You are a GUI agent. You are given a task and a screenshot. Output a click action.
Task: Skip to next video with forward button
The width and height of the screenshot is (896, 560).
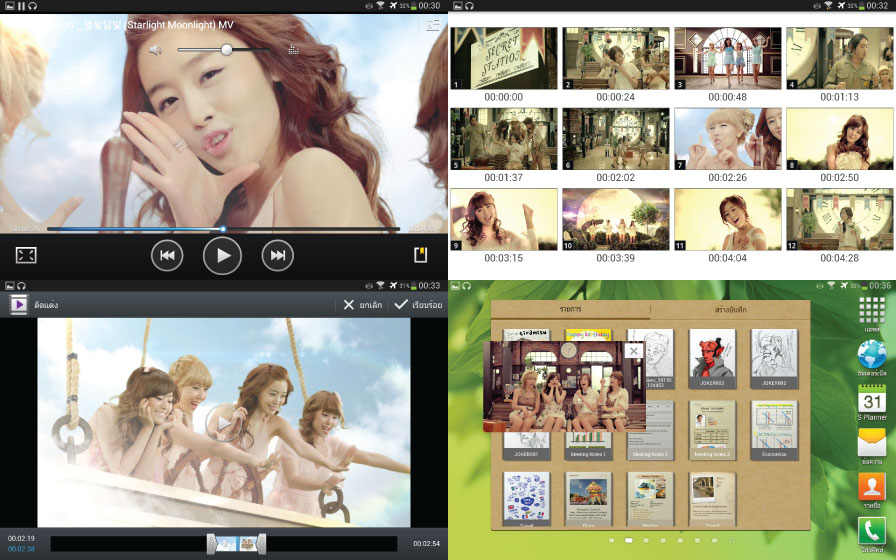(278, 255)
